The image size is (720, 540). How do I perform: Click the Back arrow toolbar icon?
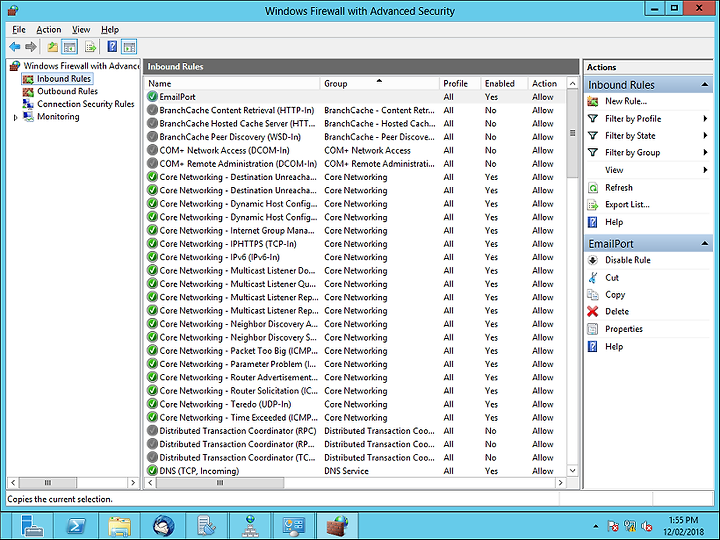15,46
